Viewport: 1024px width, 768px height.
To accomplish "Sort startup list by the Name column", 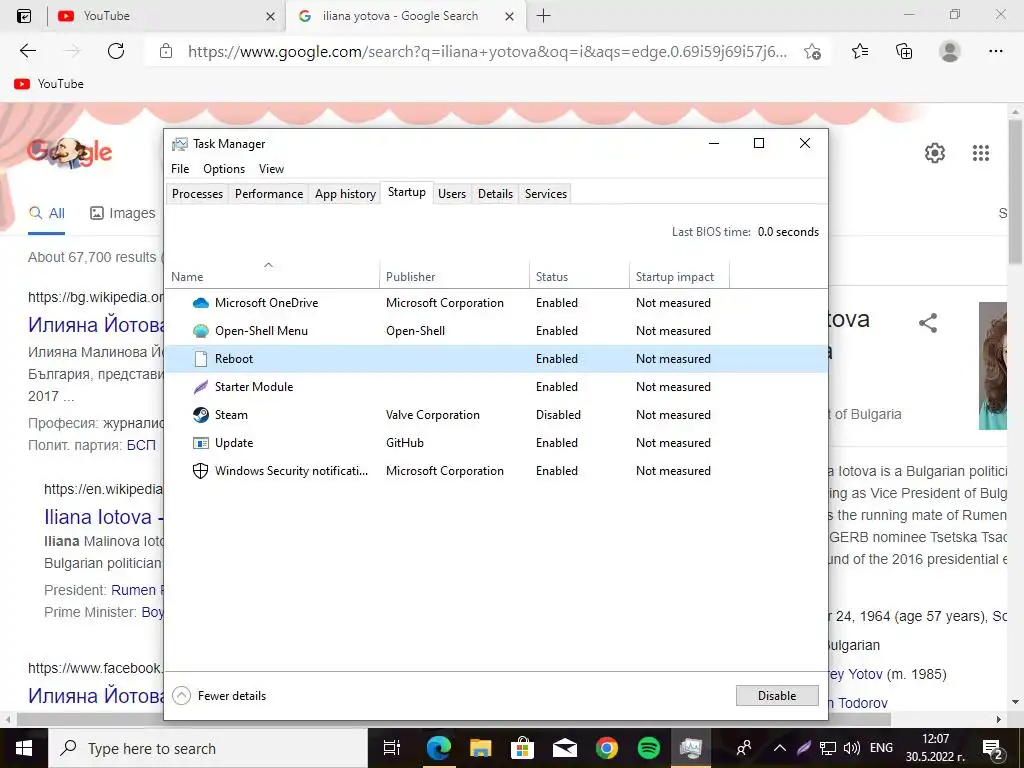I will (272, 277).
